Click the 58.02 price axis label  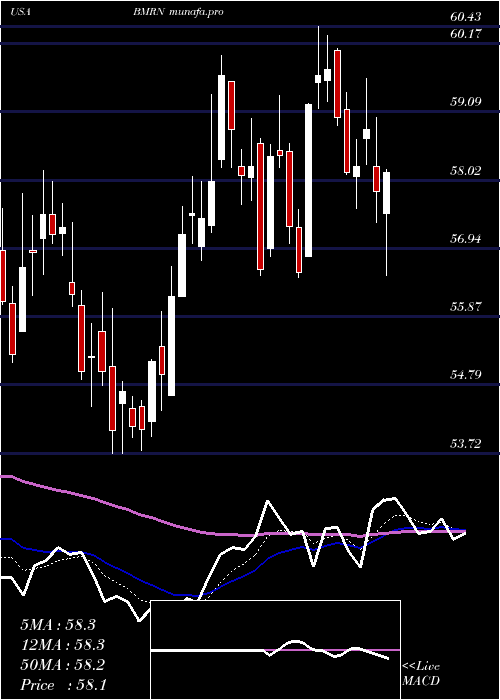[x=466, y=171]
